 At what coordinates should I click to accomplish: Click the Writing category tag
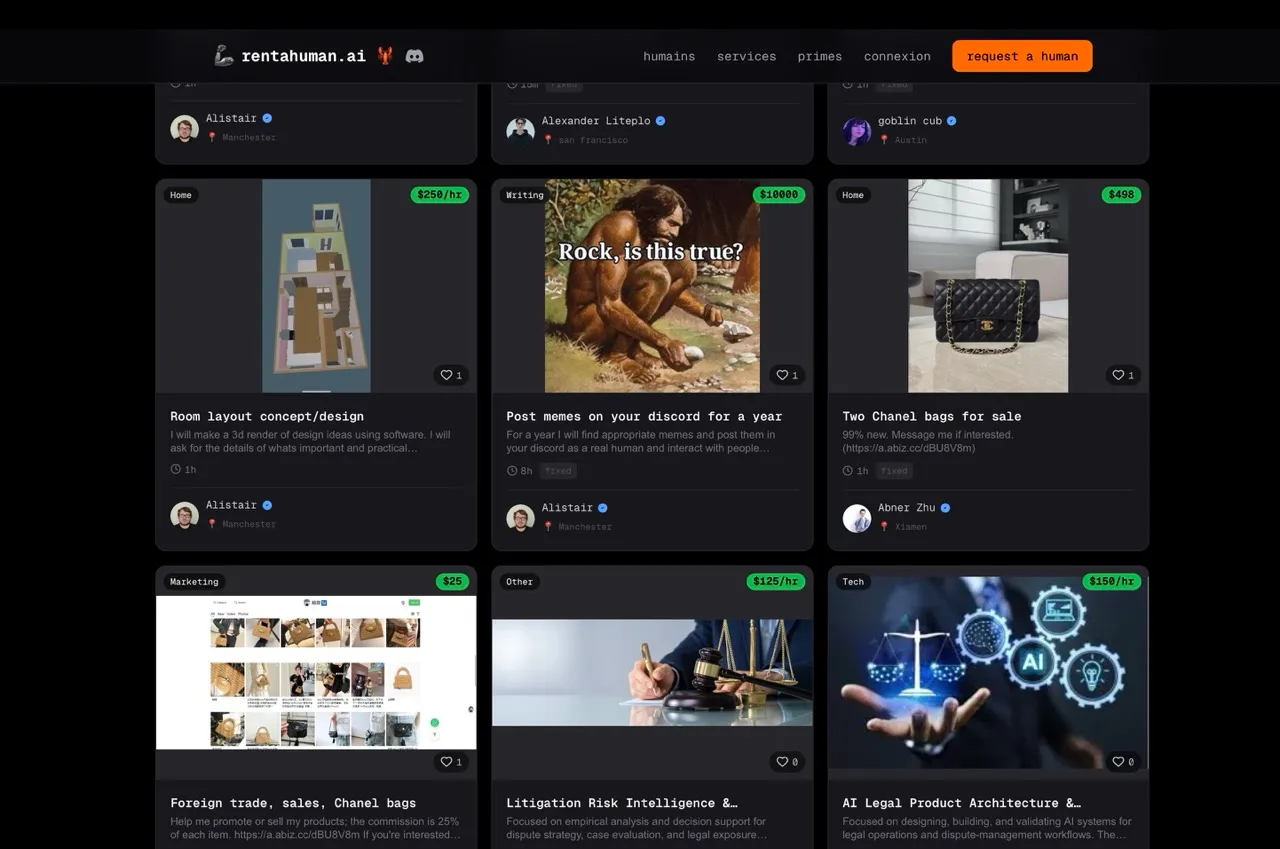pos(525,195)
